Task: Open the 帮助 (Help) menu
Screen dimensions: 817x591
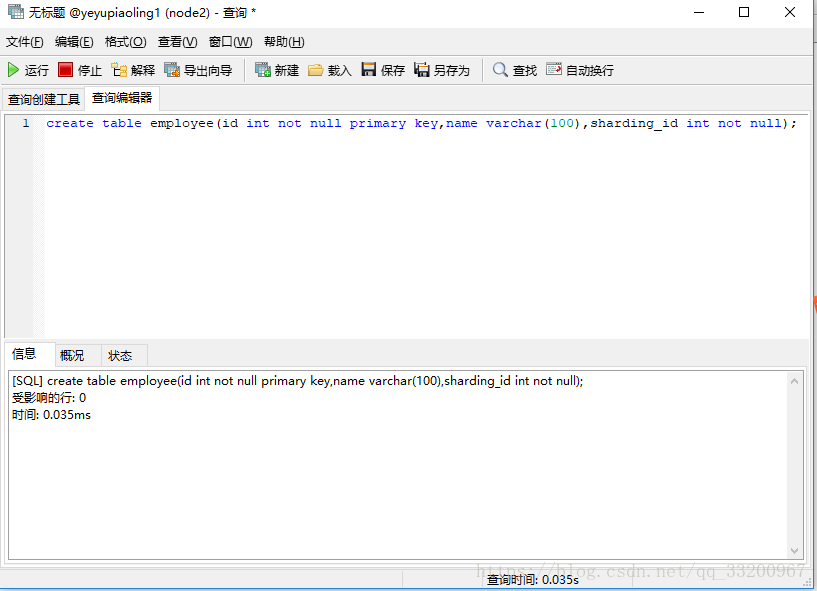Action: [x=284, y=42]
